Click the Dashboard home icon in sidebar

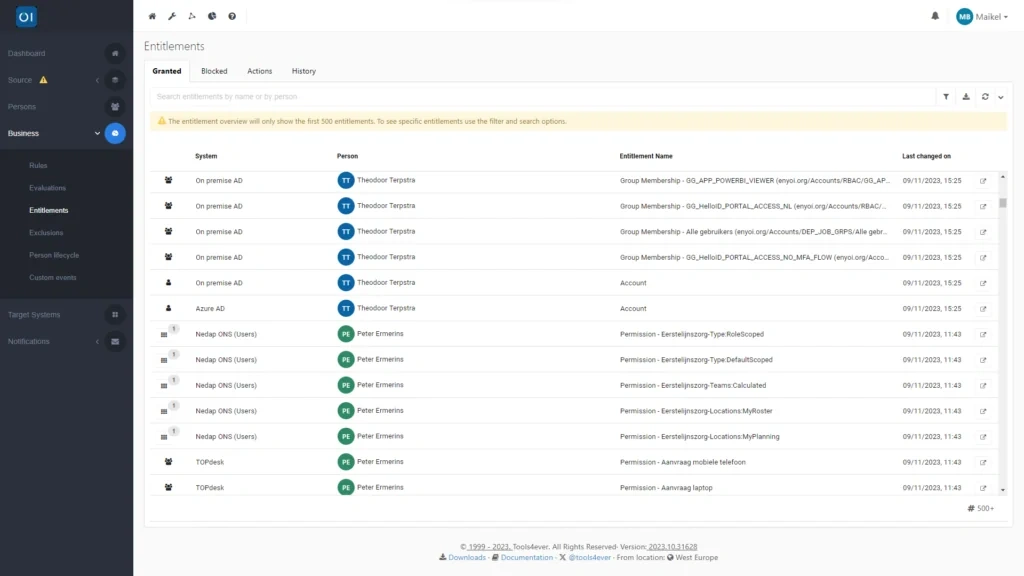click(x=115, y=54)
